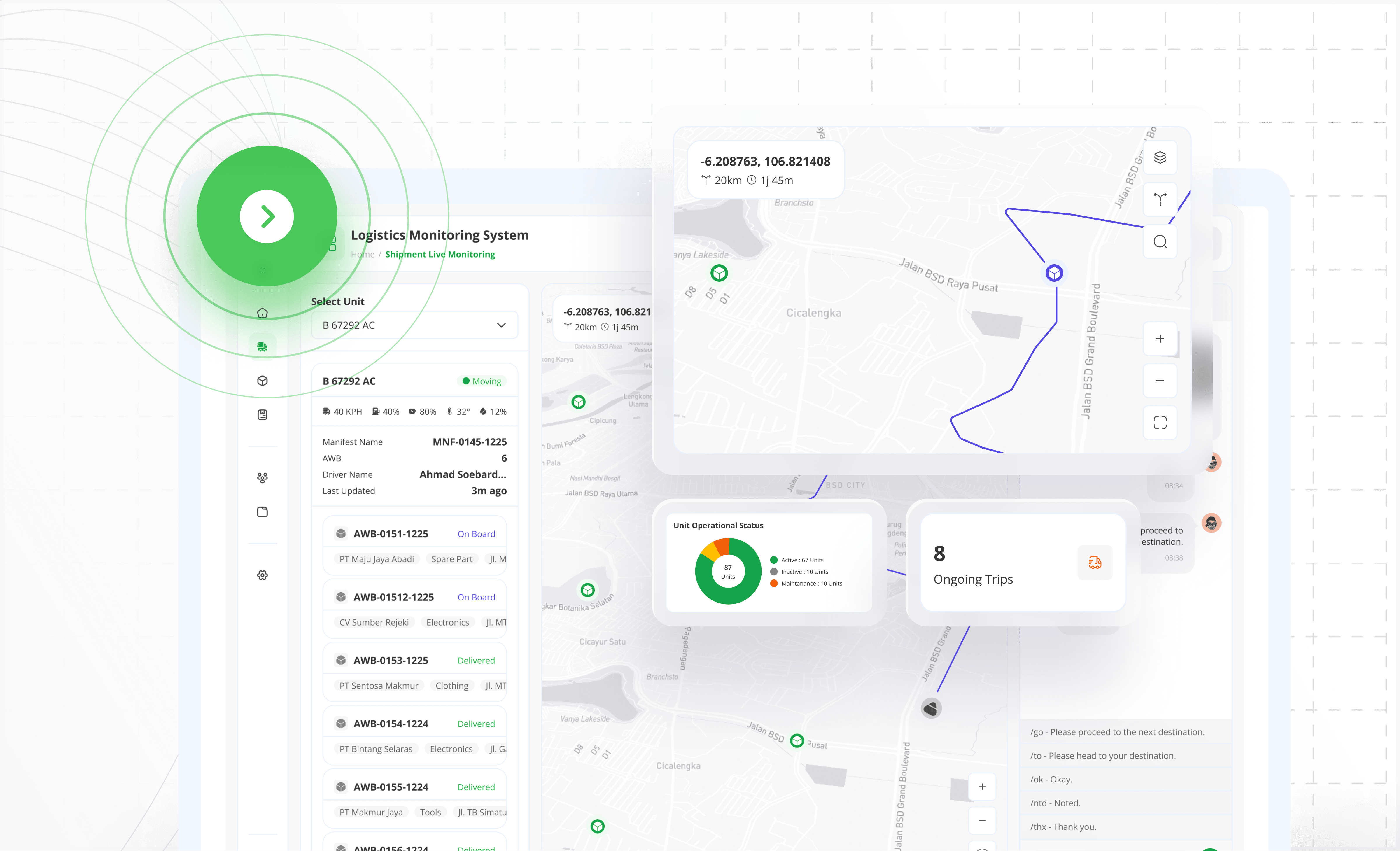Toggle map layers icon in large map

1160,157
